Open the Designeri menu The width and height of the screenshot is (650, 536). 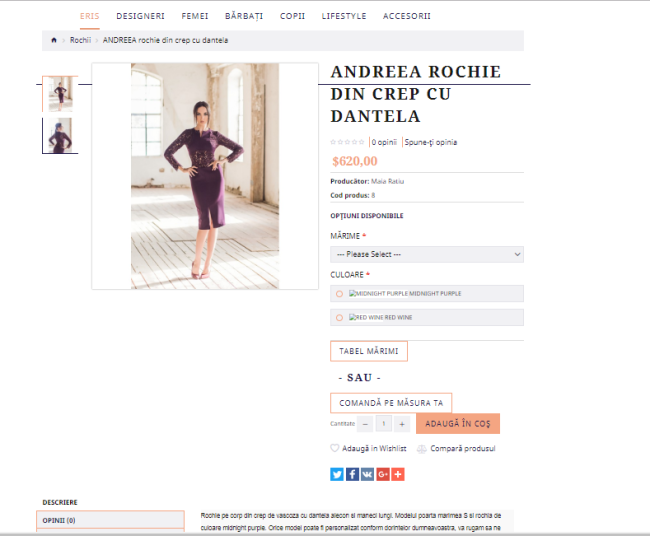pyautogui.click(x=141, y=16)
